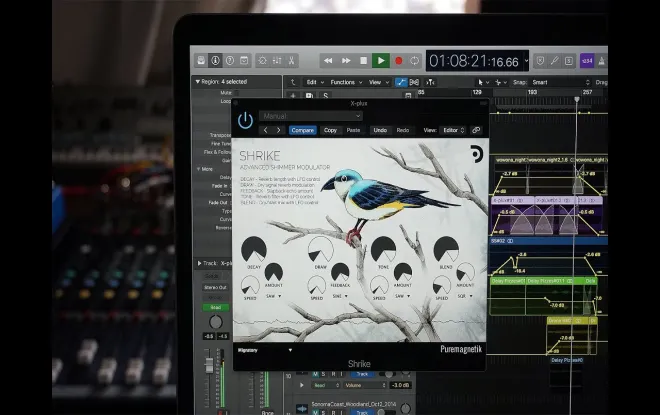Go to previous preset with left arrow
The width and height of the screenshot is (660, 415).
click(266, 130)
